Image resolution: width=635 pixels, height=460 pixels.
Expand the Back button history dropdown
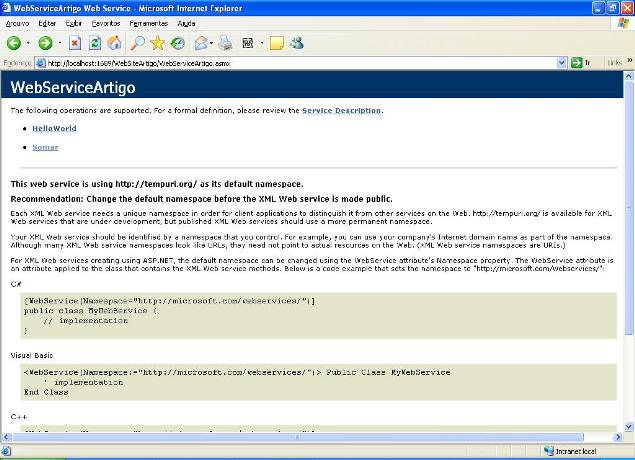[28, 43]
